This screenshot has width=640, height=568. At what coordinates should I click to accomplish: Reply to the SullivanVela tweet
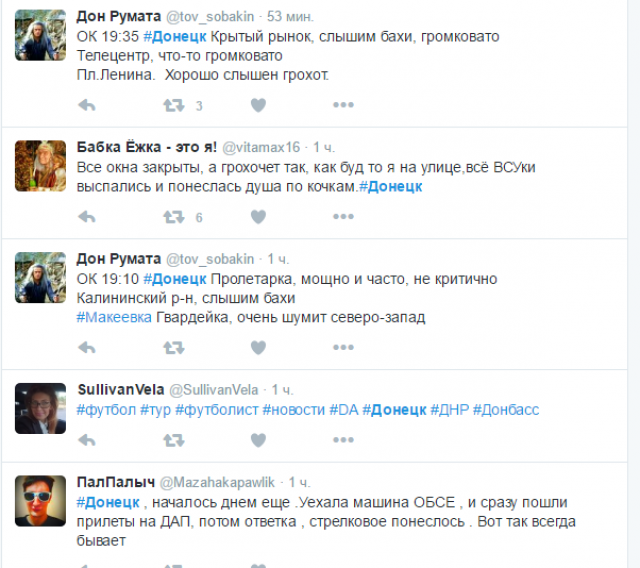coord(87,440)
